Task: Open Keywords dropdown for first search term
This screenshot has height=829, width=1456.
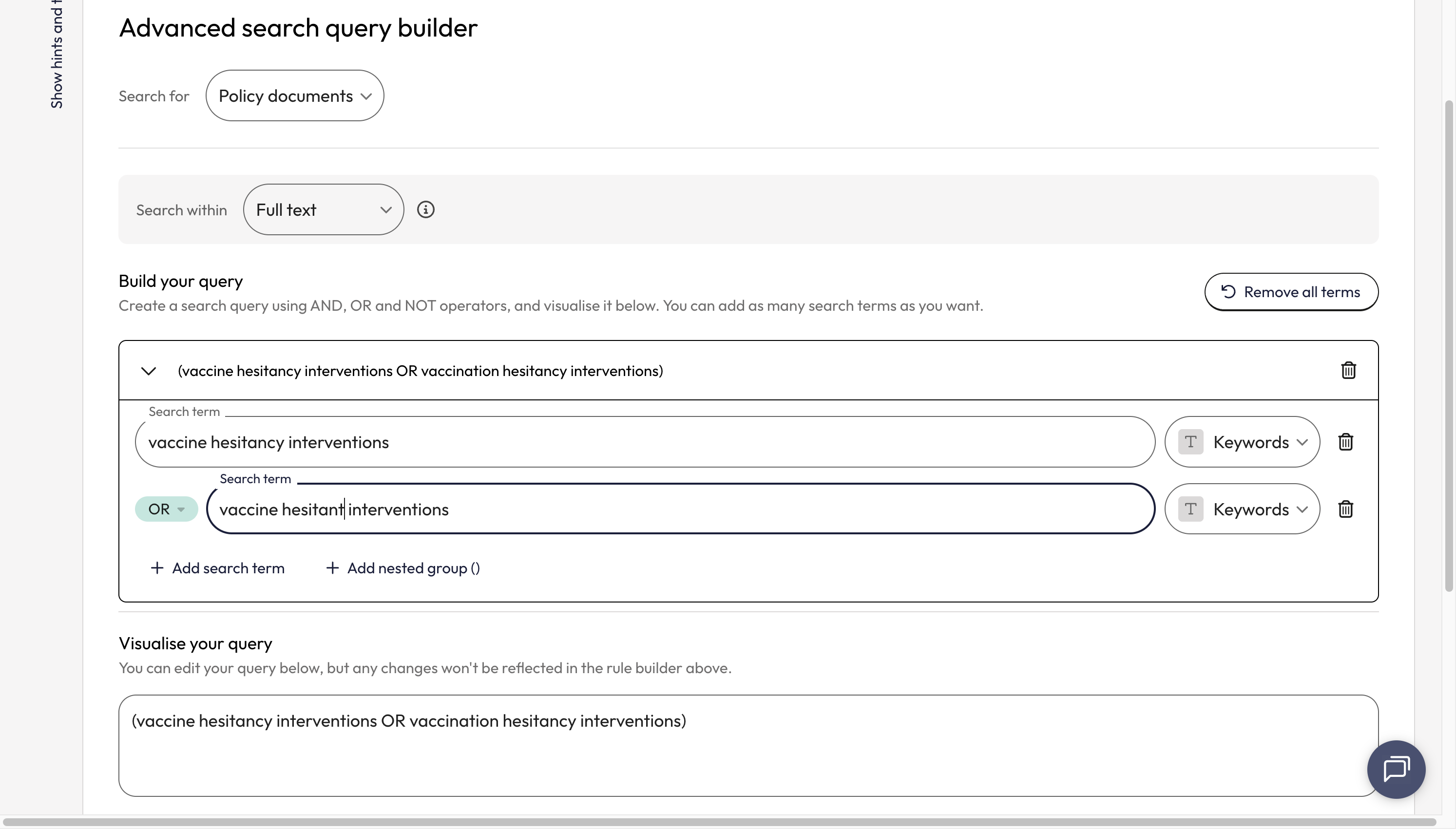Action: click(x=1242, y=442)
